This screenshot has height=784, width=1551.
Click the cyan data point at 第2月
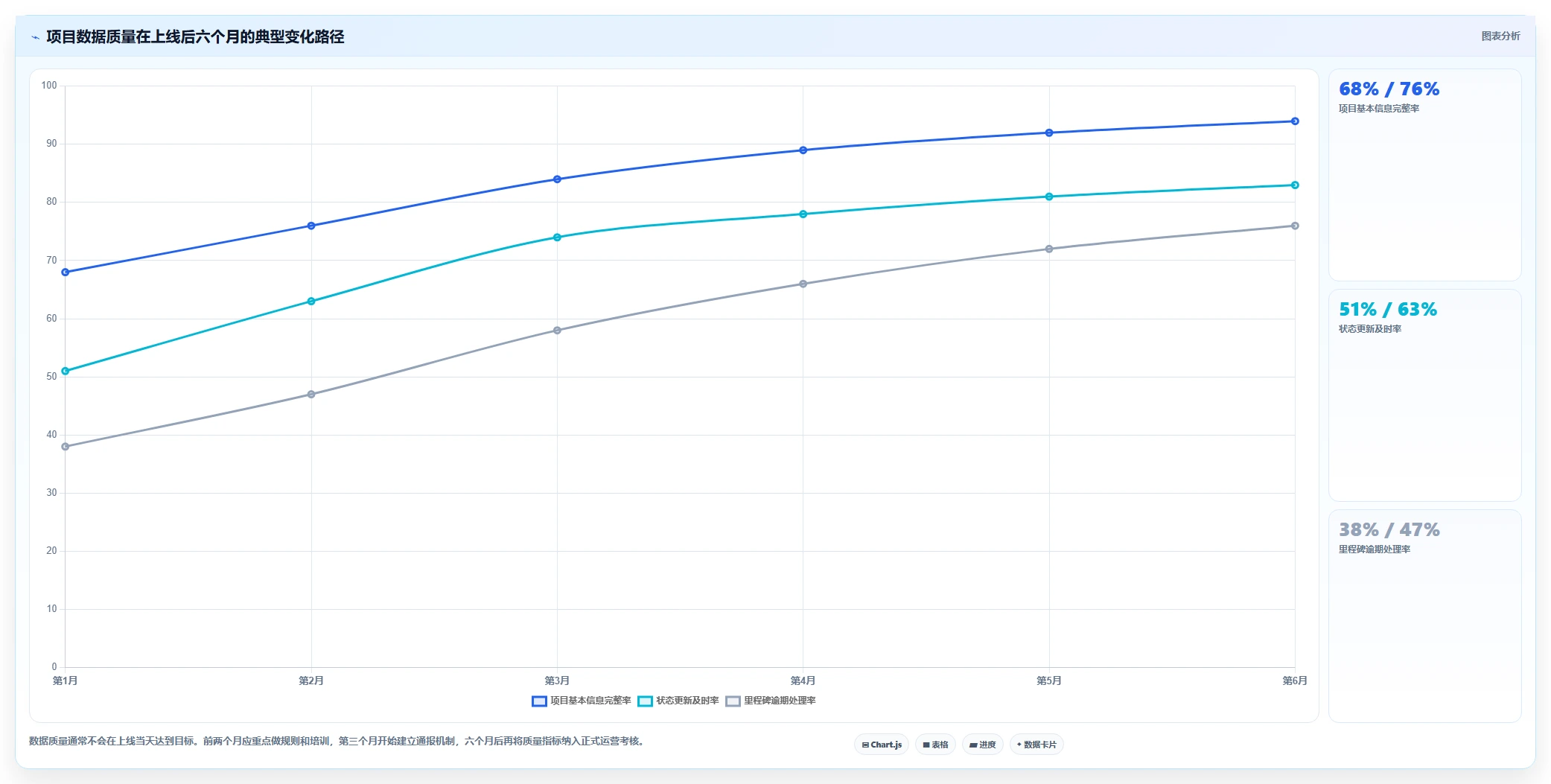pos(311,302)
